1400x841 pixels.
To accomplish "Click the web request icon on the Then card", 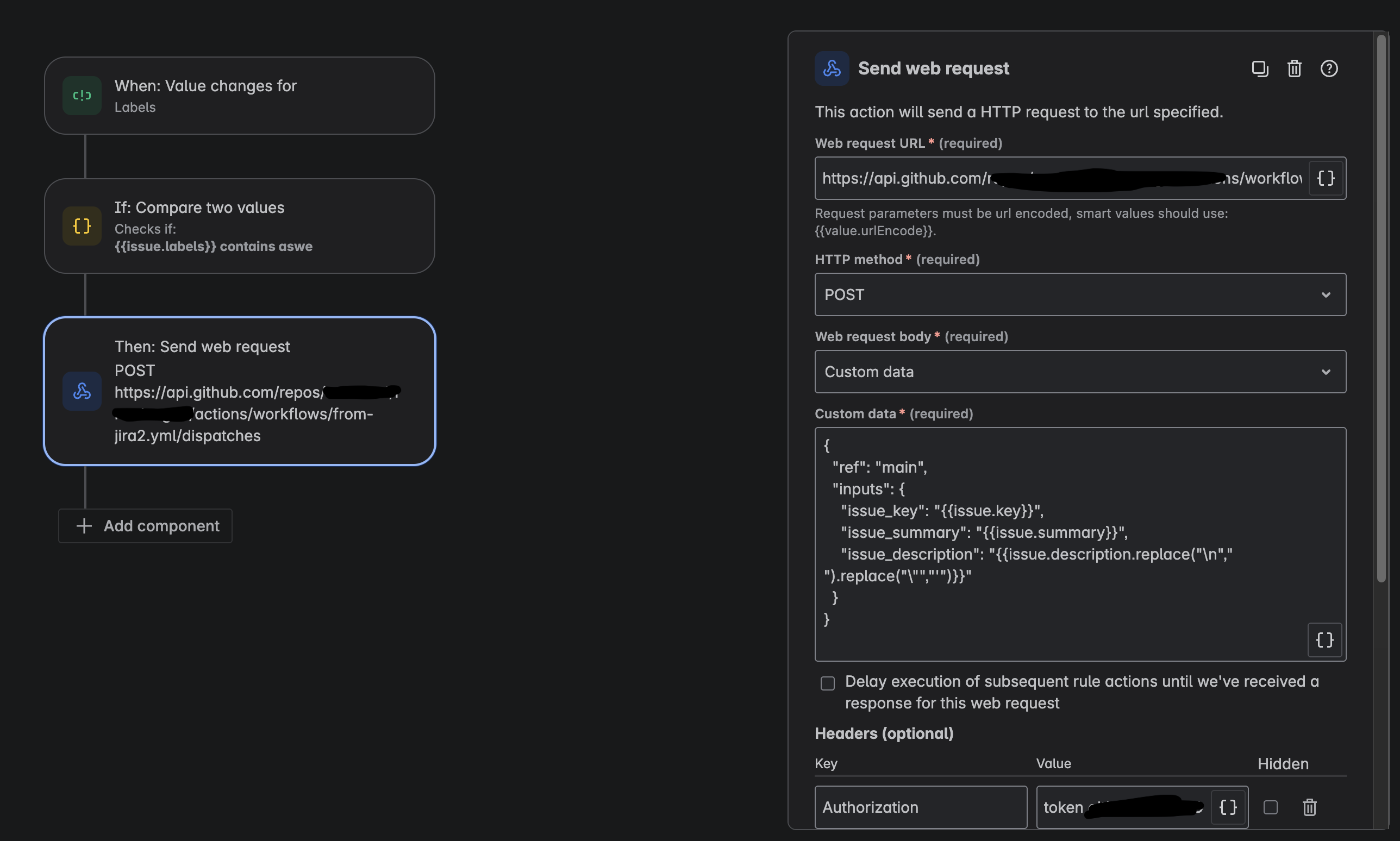I will [82, 391].
